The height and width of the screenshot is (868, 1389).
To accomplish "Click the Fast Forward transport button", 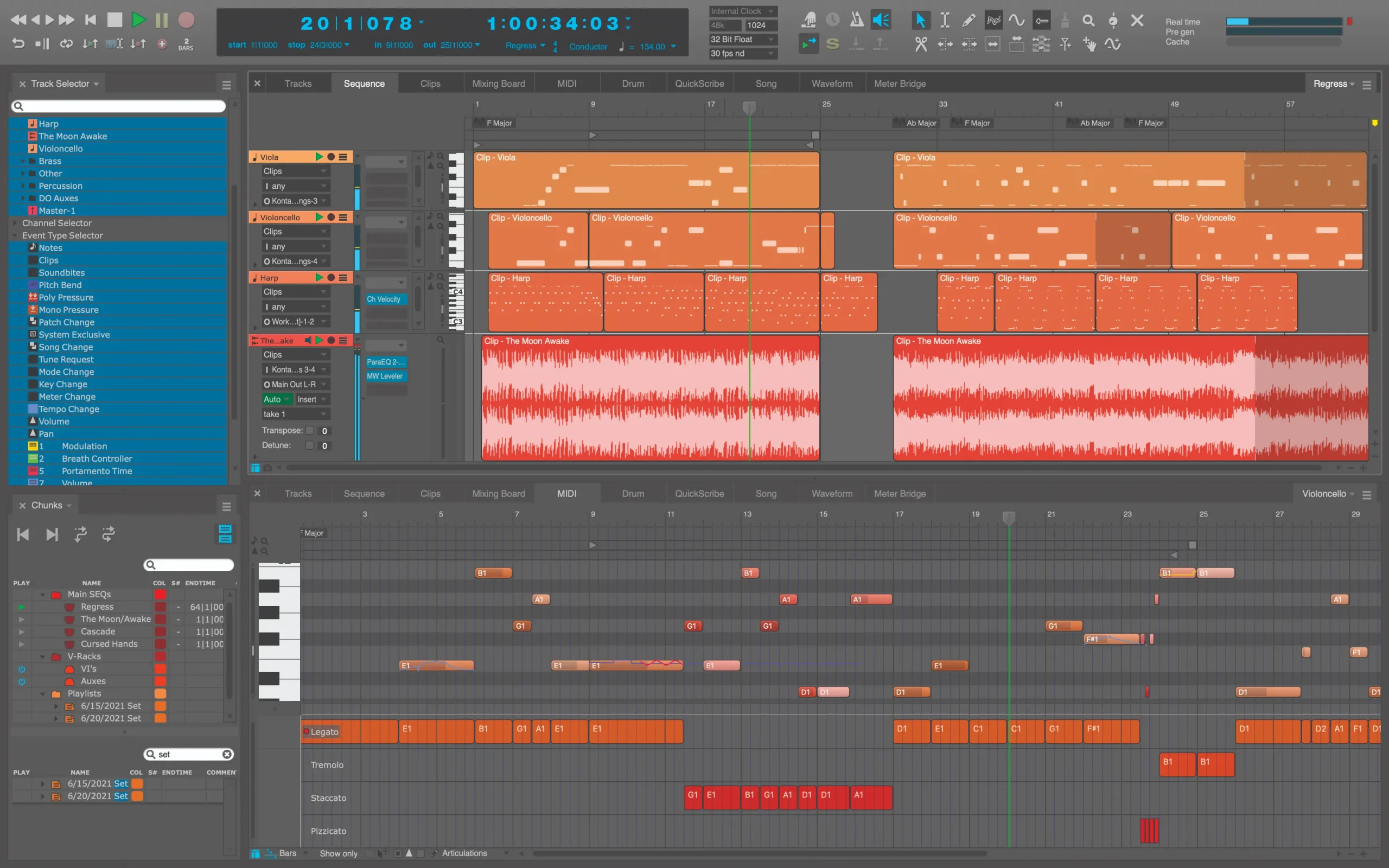I will tap(67, 20).
